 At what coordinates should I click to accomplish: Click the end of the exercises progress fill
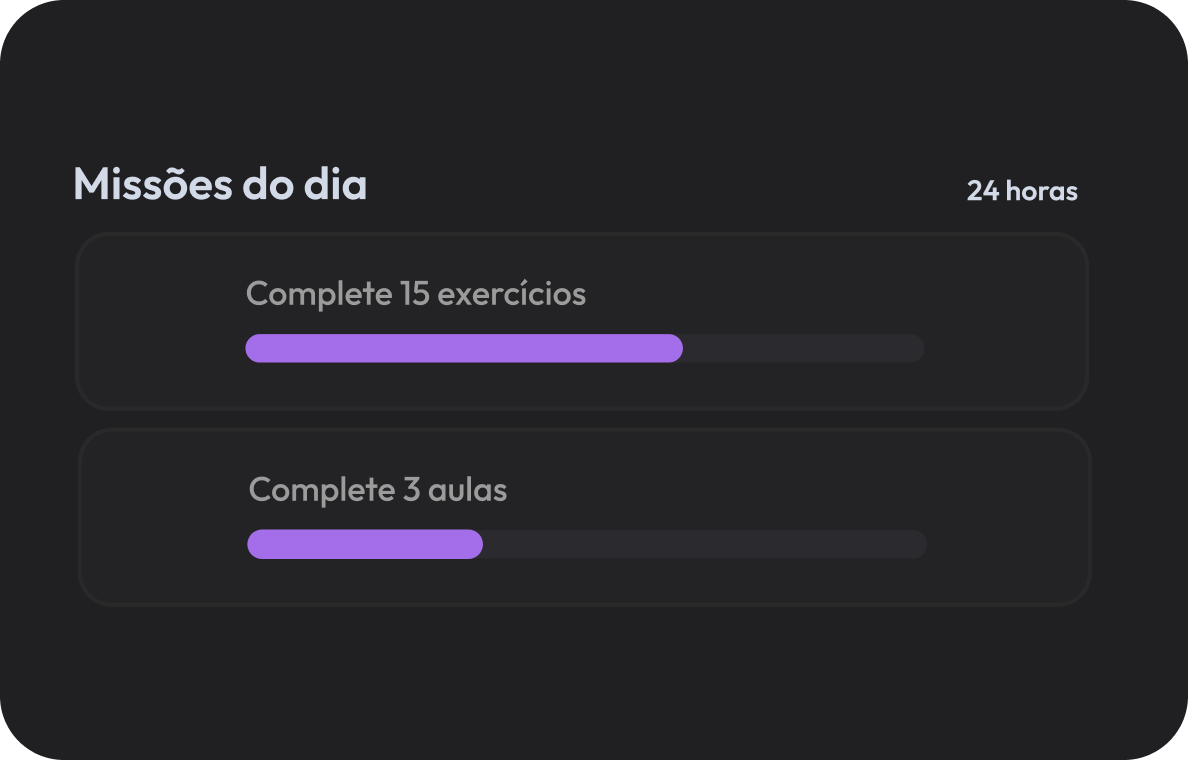point(675,347)
